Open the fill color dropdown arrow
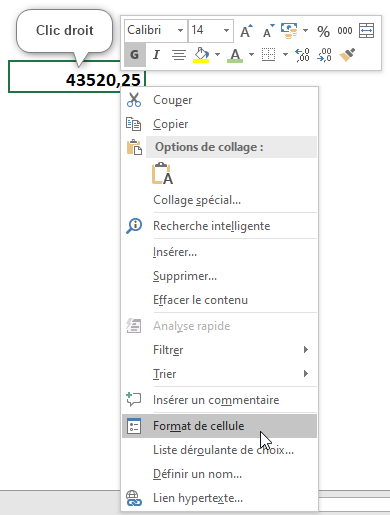 217,55
